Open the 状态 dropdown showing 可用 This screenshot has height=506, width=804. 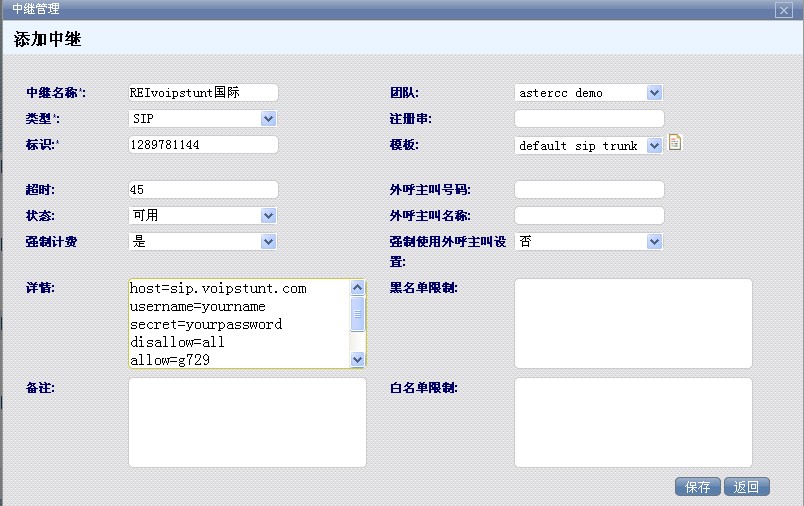tap(203, 216)
